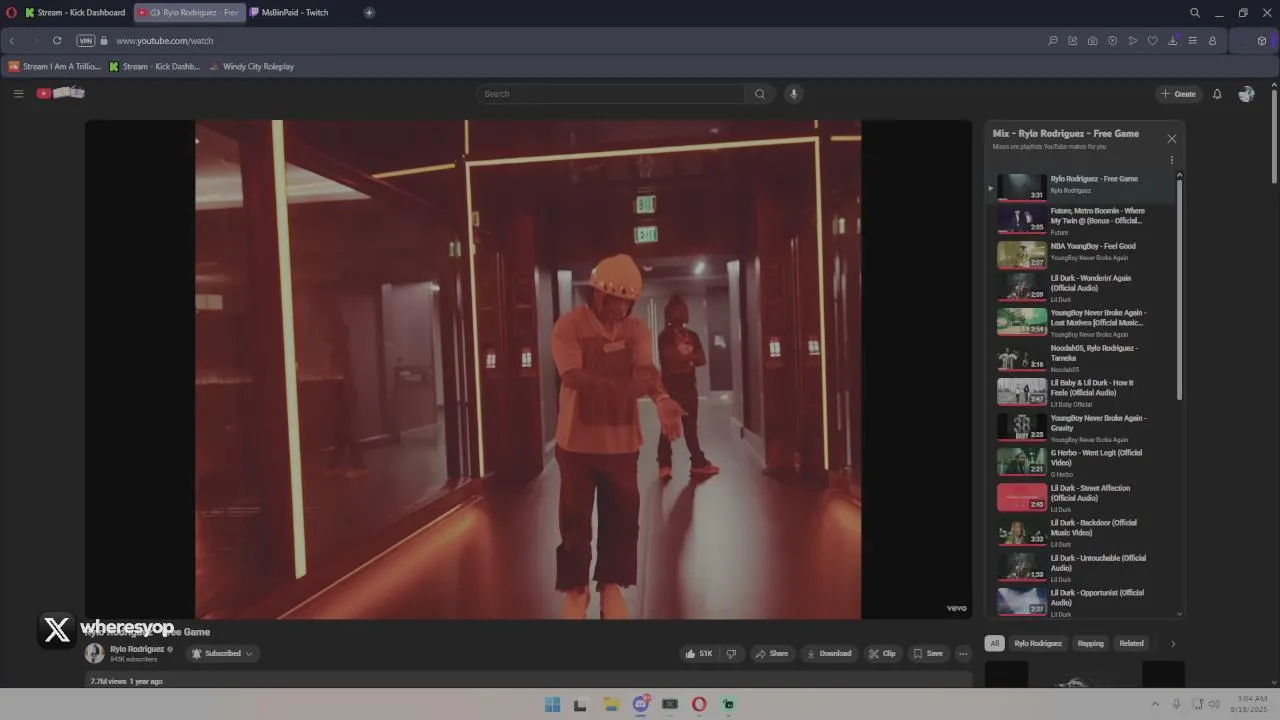
Task: Start voice search with microphone
Action: coord(794,94)
